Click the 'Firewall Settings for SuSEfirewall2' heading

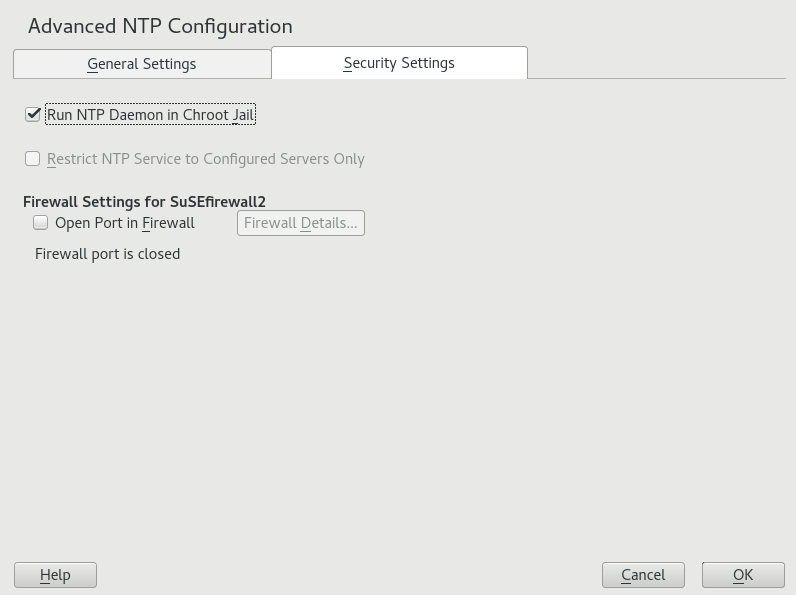[x=144, y=201]
